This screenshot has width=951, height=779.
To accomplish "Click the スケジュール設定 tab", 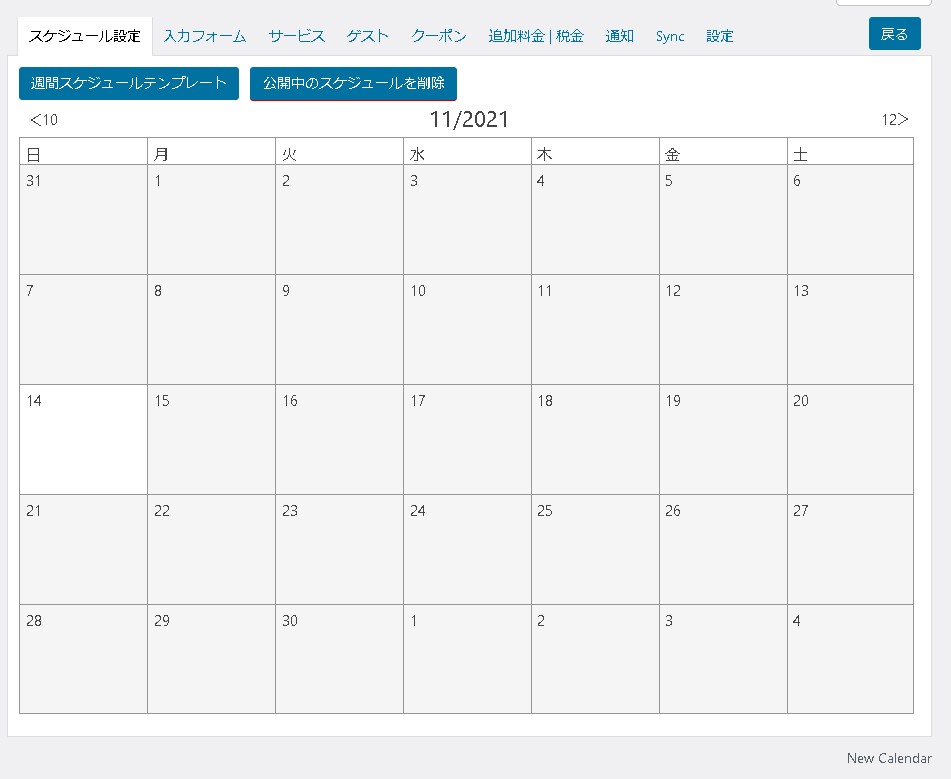I will click(85, 36).
